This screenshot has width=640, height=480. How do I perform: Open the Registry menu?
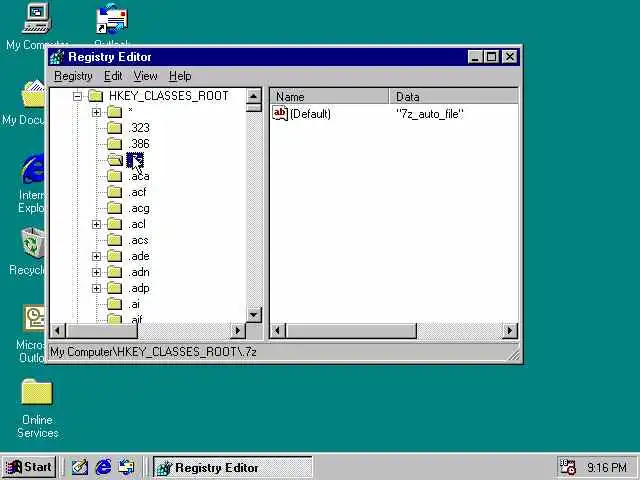[73, 76]
